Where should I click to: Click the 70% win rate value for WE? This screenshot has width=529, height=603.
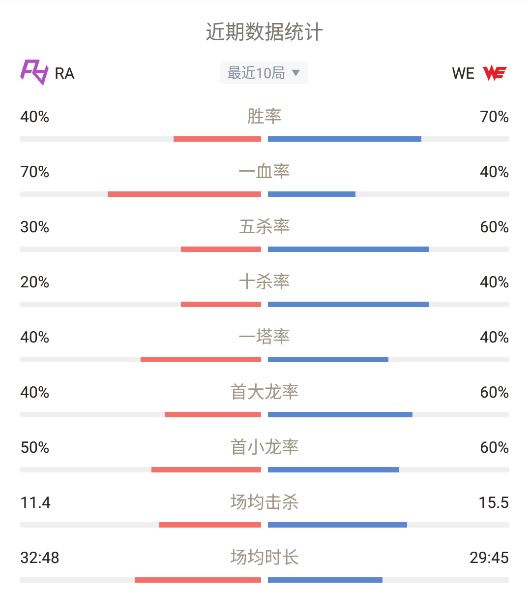[x=494, y=117]
